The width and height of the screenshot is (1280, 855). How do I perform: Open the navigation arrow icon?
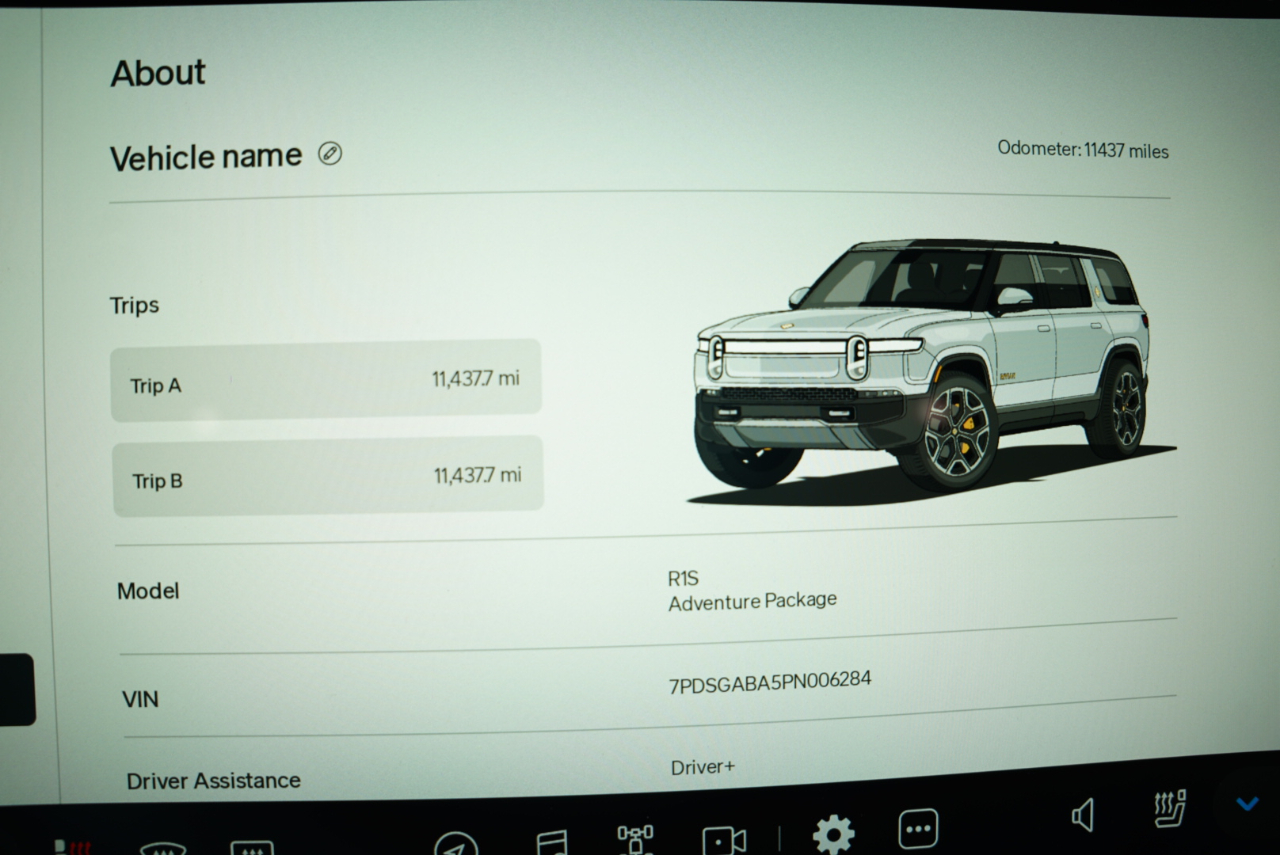pos(455,843)
